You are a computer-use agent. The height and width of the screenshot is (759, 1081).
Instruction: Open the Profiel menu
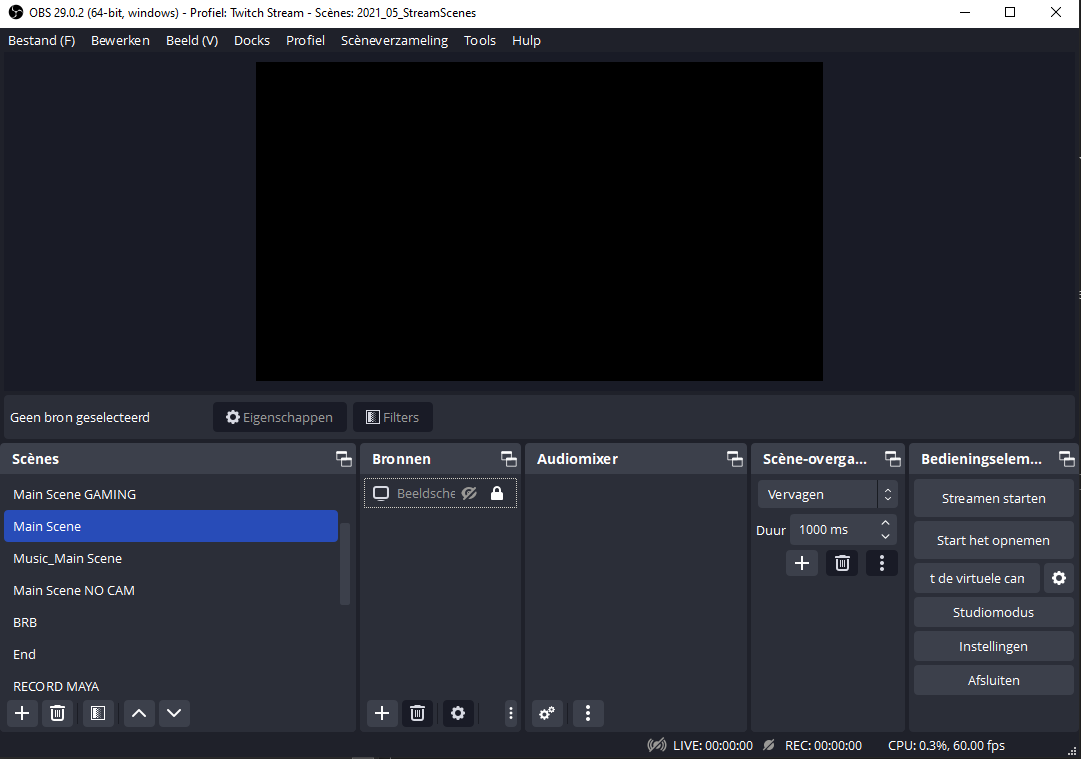tap(305, 41)
